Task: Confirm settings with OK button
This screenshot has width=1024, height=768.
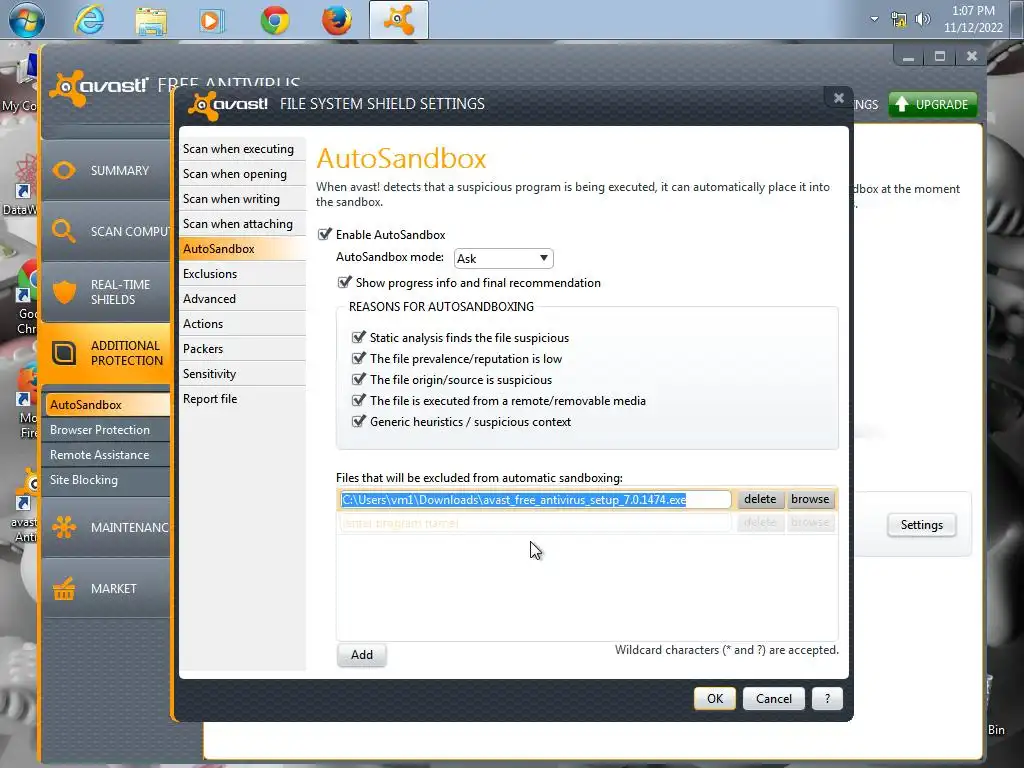Action: [715, 699]
